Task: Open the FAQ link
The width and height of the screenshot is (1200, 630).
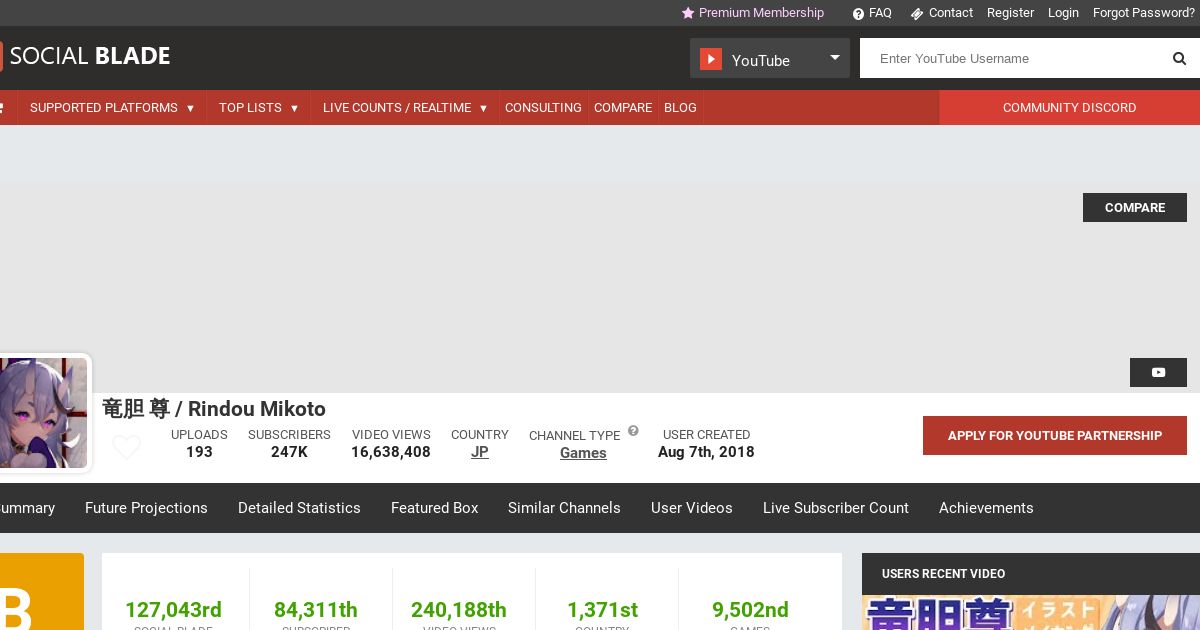Action: (880, 13)
